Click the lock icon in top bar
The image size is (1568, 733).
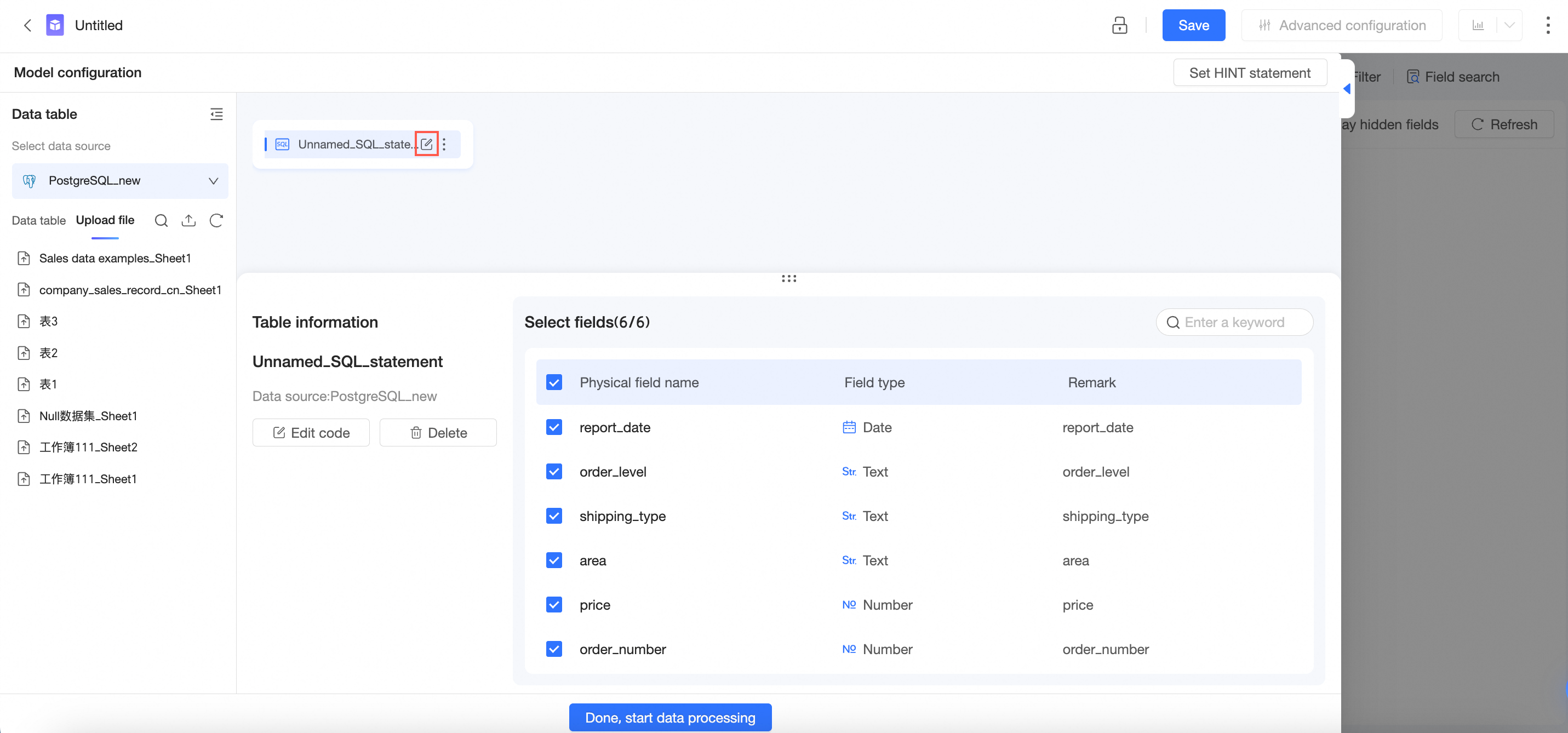pyautogui.click(x=1119, y=25)
